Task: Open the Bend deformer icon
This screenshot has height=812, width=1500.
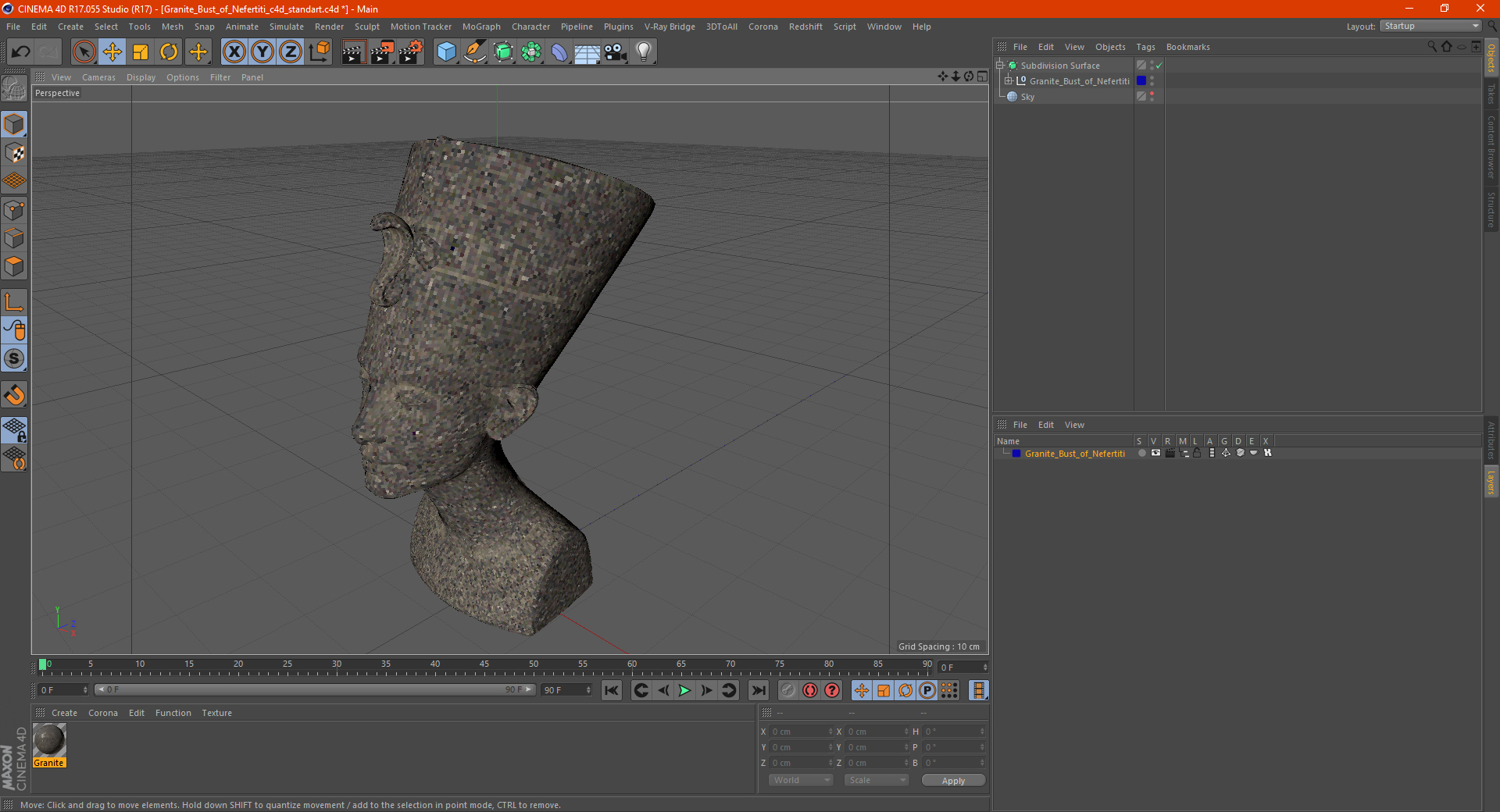Action: (x=559, y=52)
